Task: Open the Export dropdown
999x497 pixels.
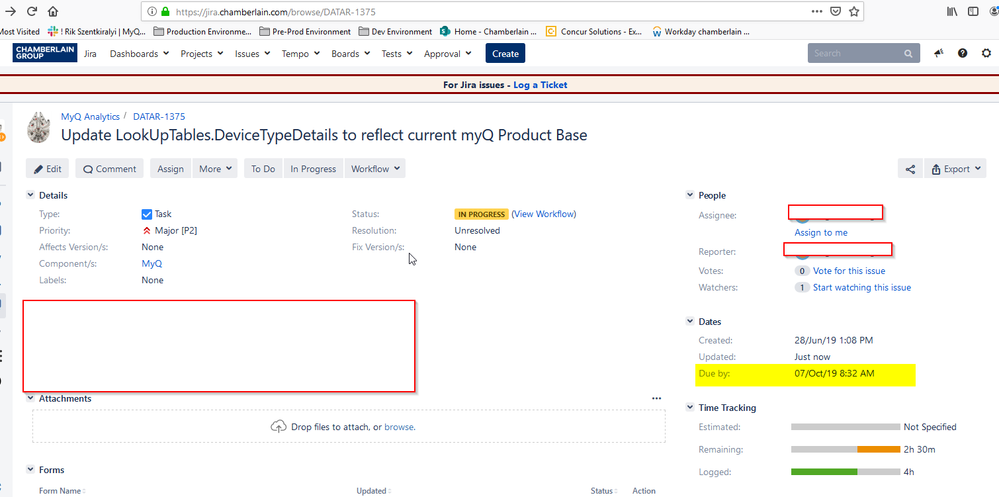Action: (x=955, y=169)
